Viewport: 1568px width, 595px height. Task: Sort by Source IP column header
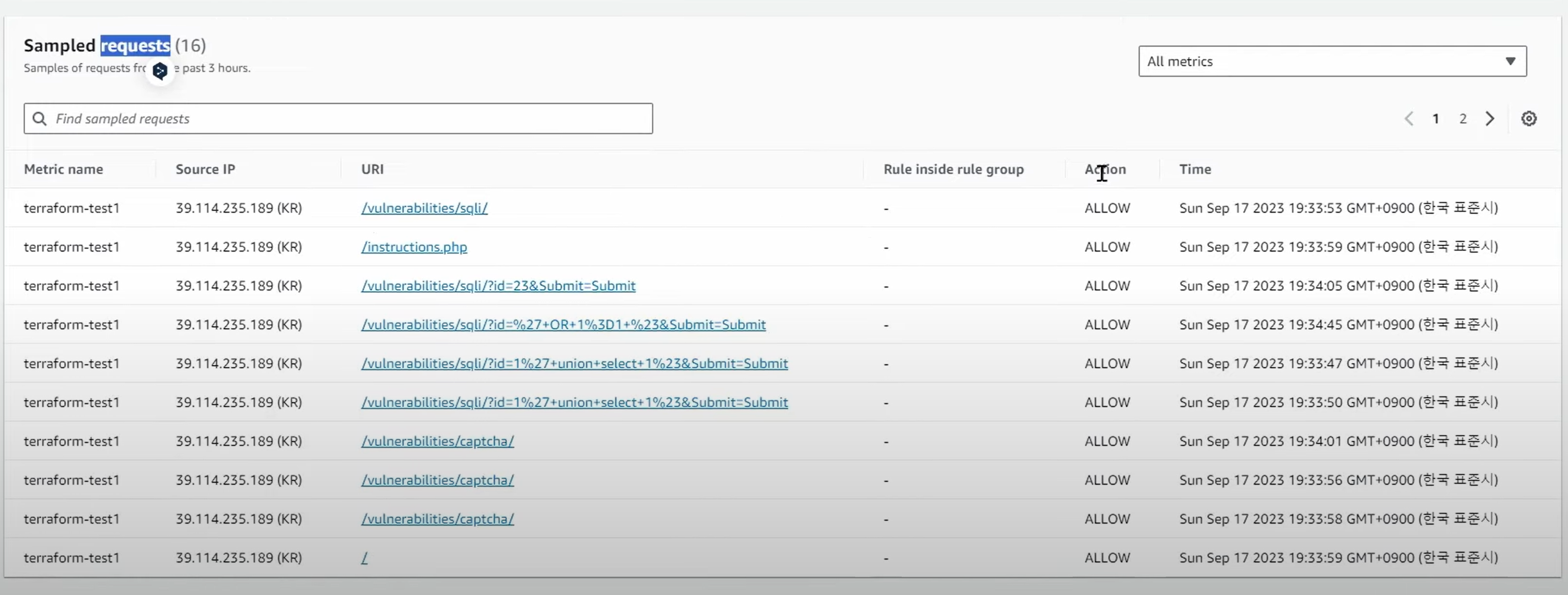click(205, 170)
